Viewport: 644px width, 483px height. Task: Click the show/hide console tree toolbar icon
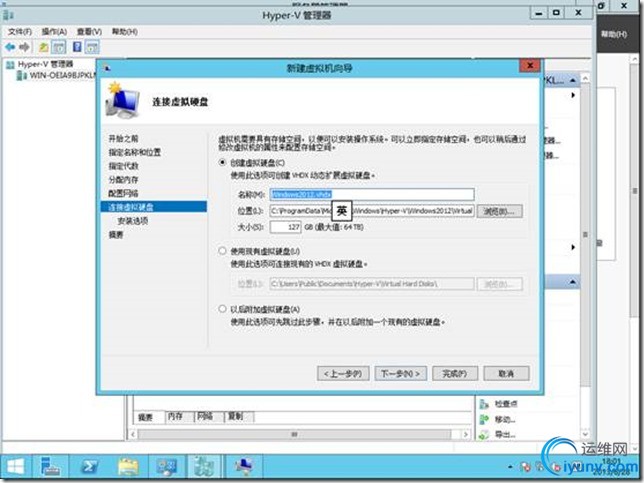click(x=59, y=47)
